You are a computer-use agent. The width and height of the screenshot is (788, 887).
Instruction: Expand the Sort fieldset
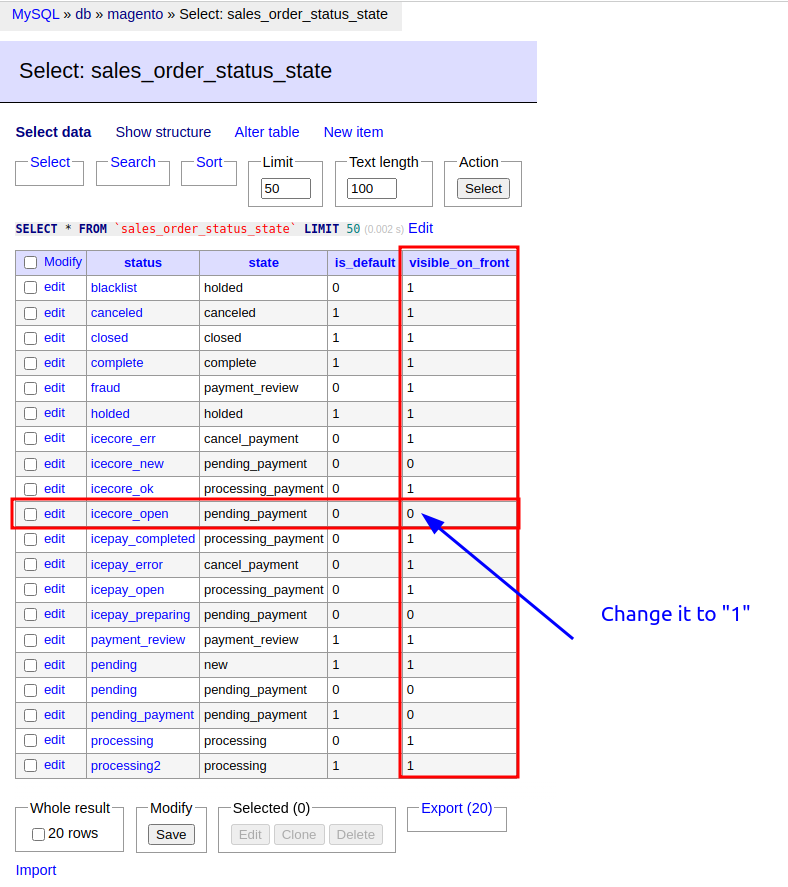[x=209, y=162]
